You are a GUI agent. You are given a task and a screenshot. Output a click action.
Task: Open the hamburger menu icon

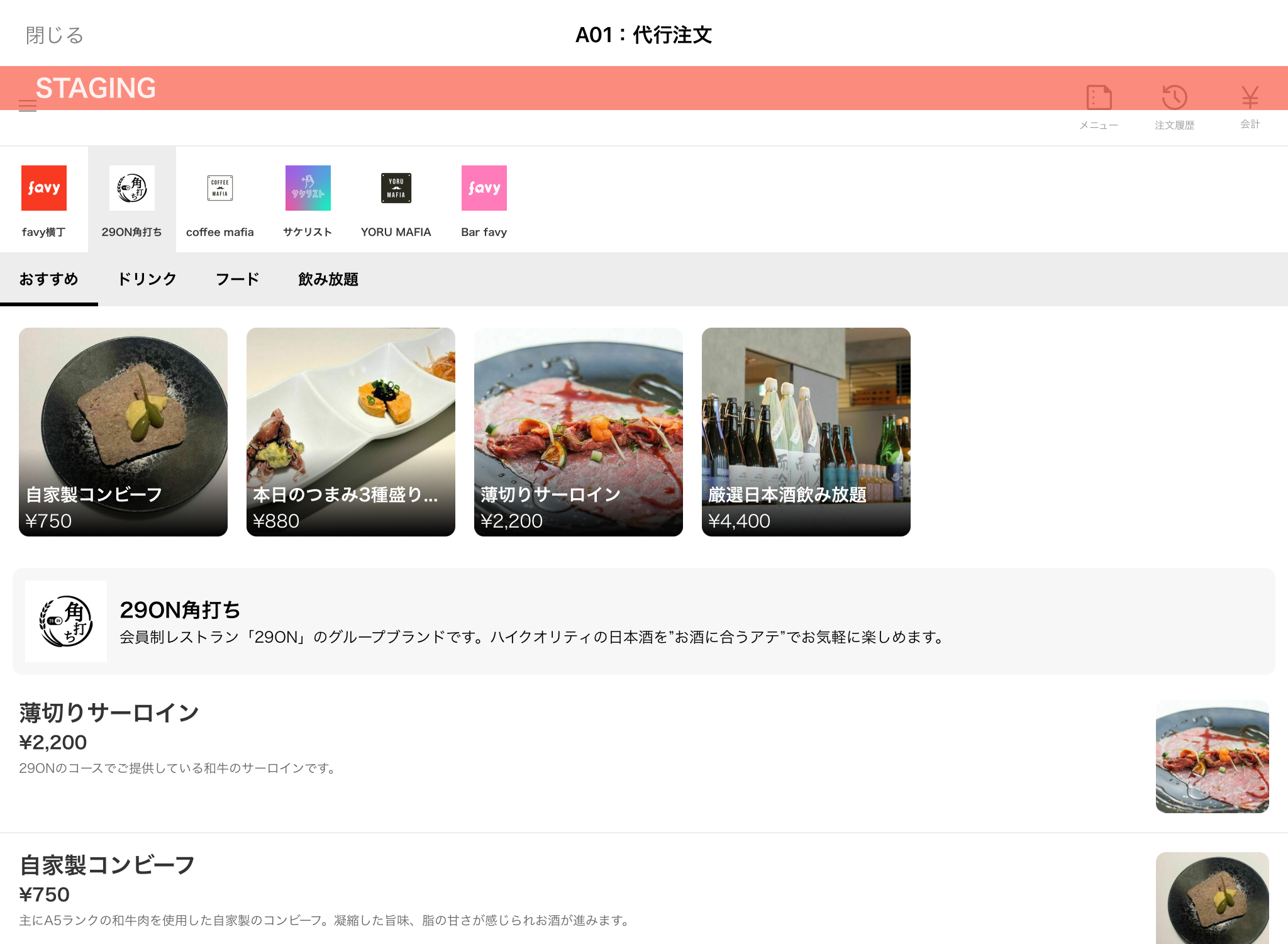pos(28,106)
